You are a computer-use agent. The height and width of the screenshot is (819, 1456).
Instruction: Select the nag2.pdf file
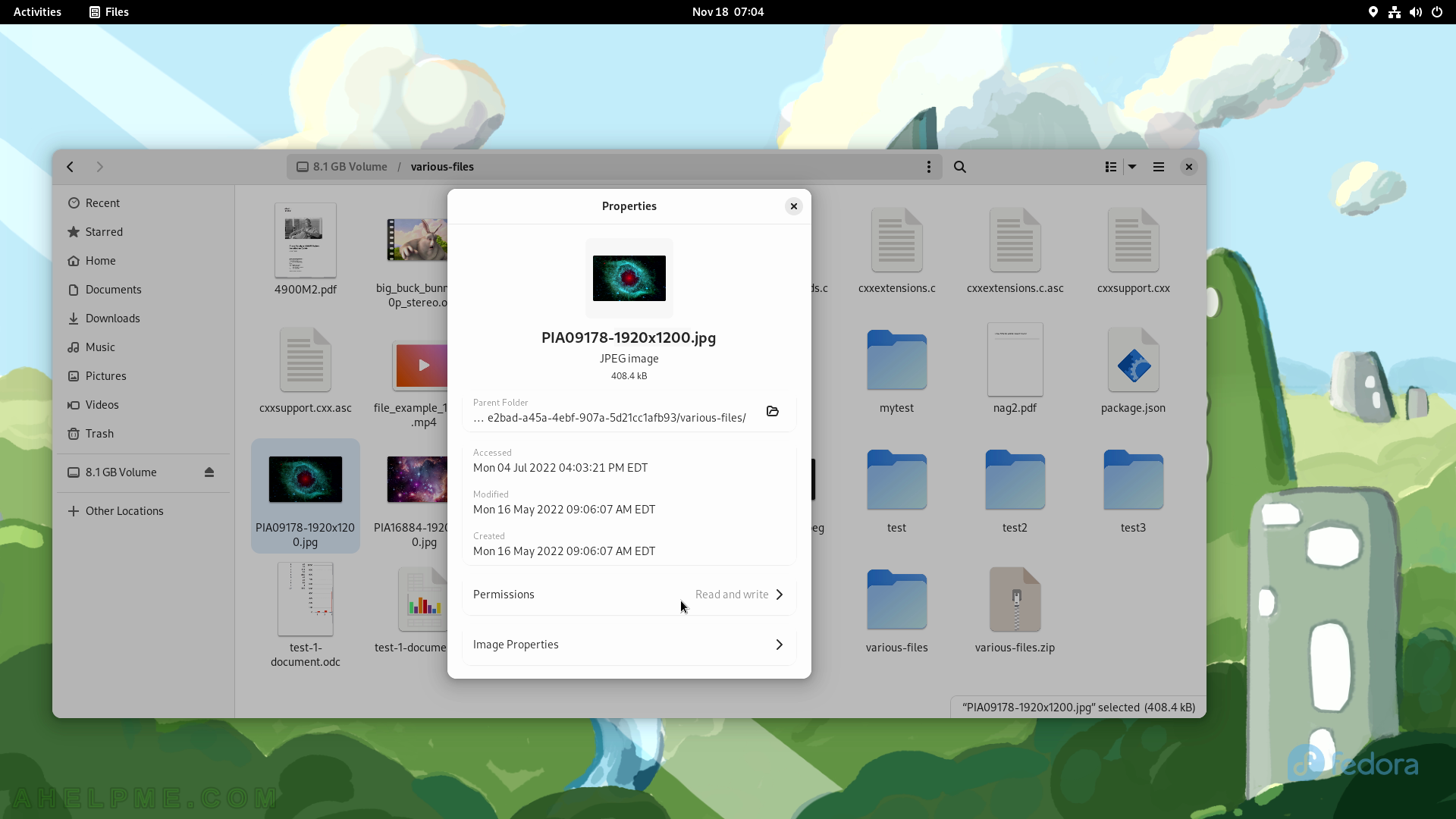pos(1015,369)
